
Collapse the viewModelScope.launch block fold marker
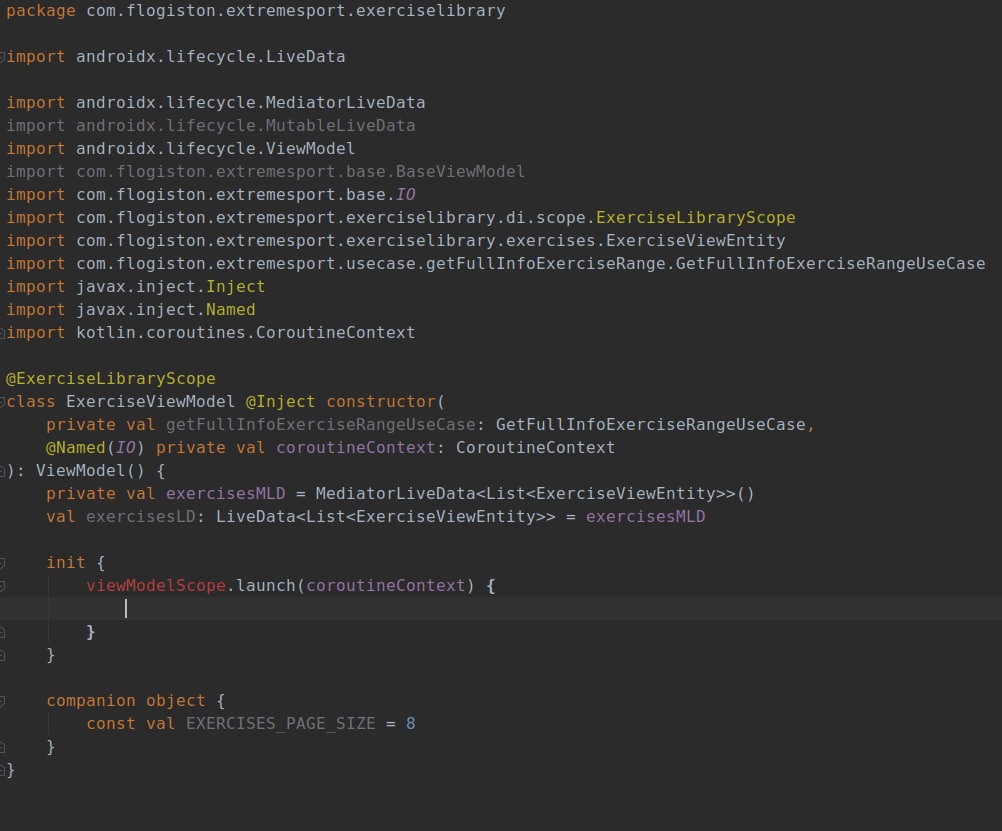click(x=3, y=586)
